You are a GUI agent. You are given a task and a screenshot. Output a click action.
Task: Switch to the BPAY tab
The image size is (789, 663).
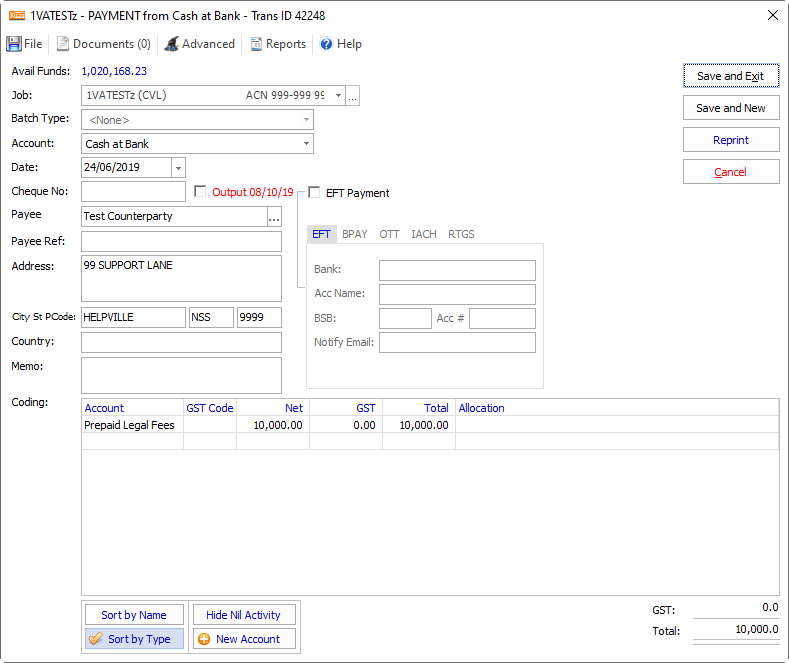(355, 234)
